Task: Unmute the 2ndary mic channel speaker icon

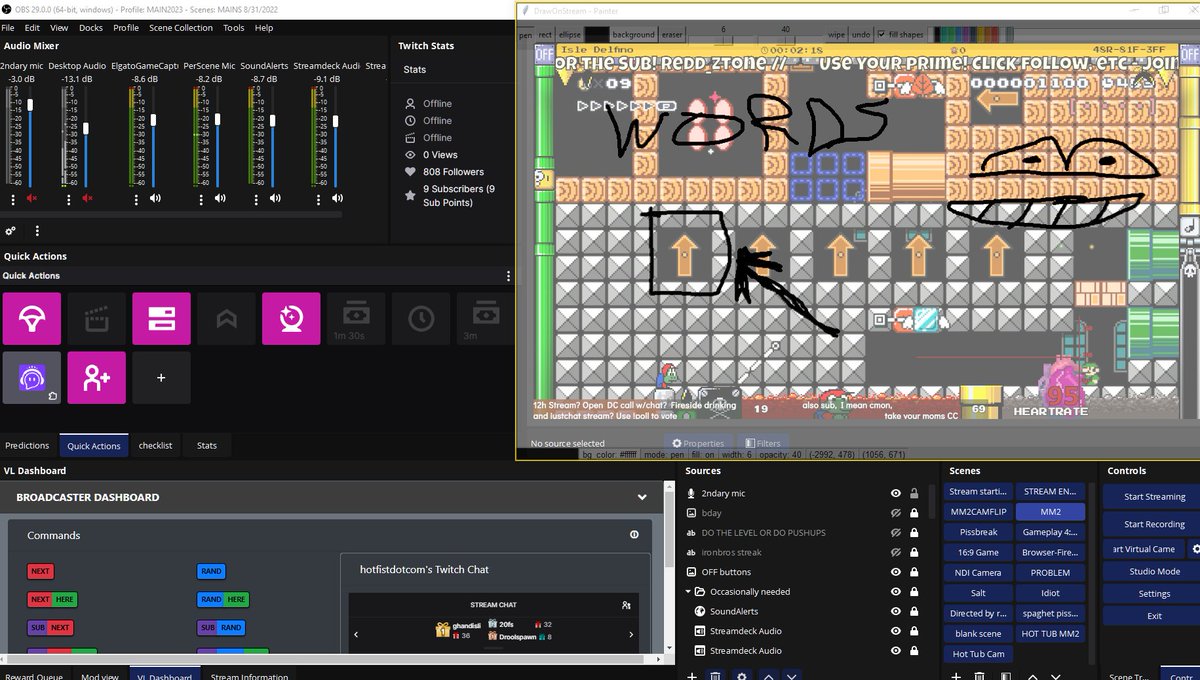Action: pyautogui.click(x=31, y=199)
